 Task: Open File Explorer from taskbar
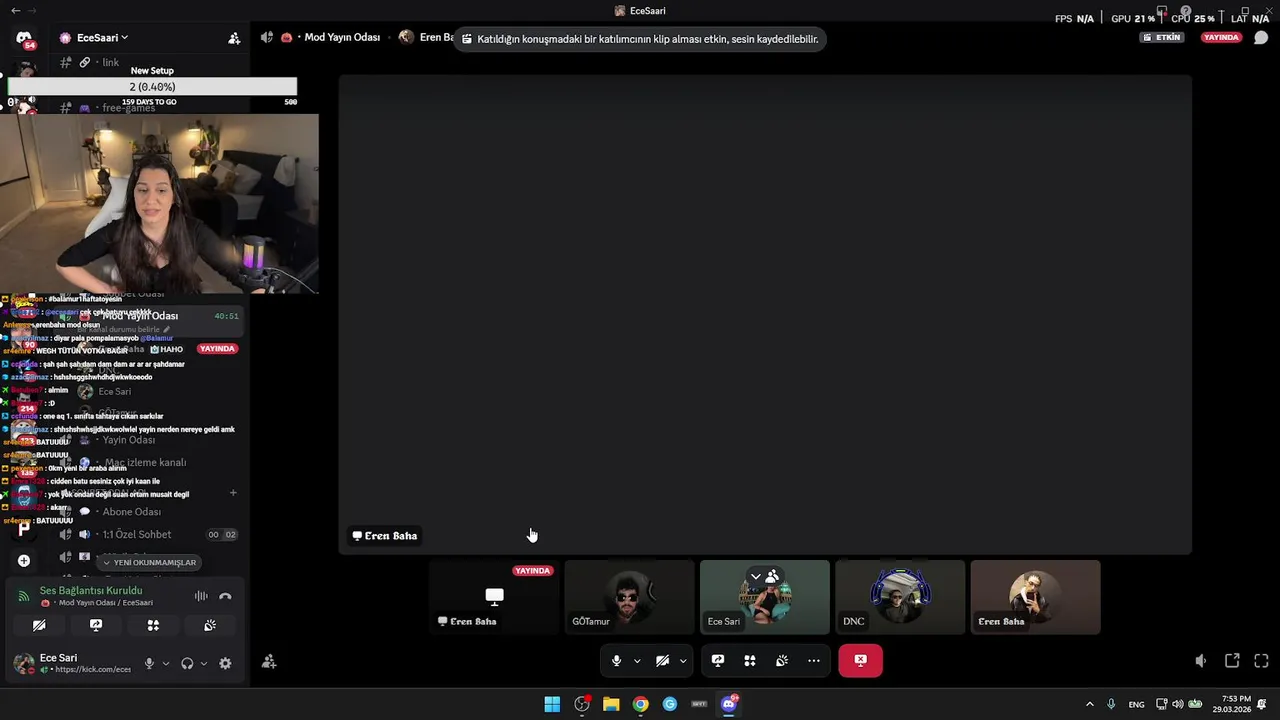(611, 704)
